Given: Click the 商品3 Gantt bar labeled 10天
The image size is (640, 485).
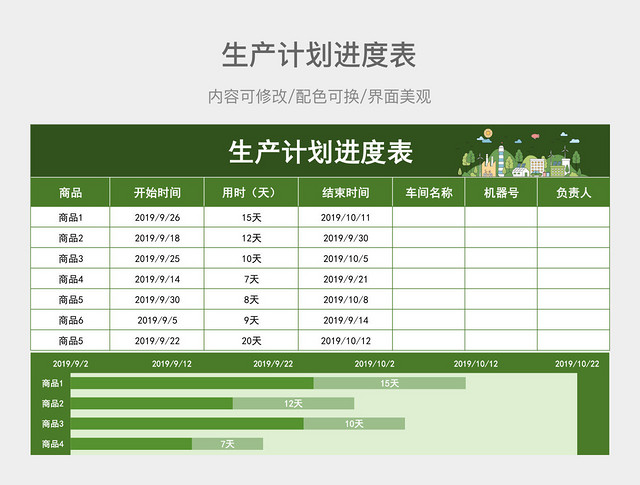Looking at the screenshot, I should (x=354, y=424).
